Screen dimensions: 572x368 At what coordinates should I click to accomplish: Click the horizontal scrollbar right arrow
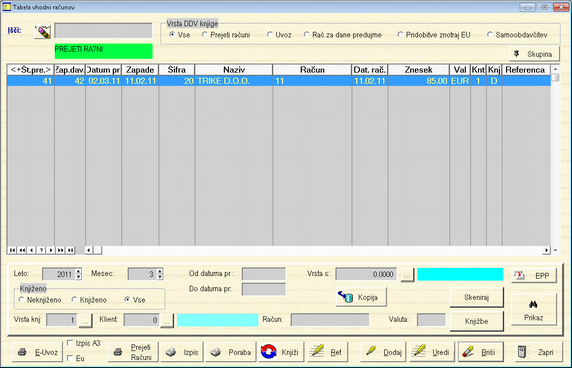pos(546,250)
